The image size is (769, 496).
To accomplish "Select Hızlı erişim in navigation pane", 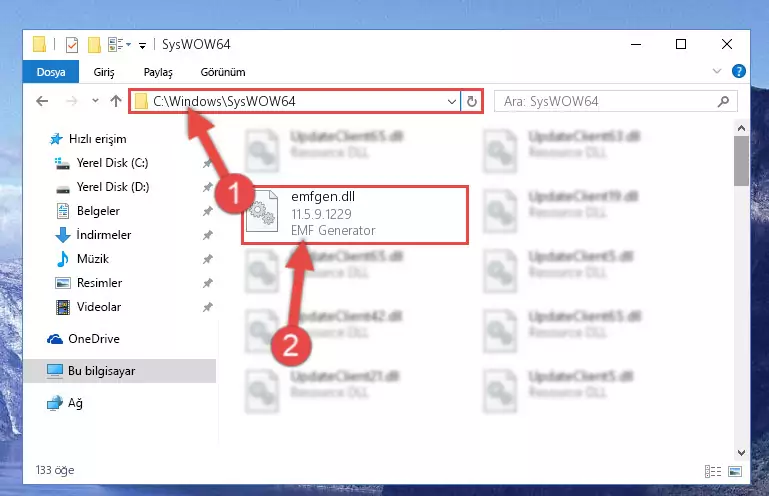I will (x=88, y=139).
